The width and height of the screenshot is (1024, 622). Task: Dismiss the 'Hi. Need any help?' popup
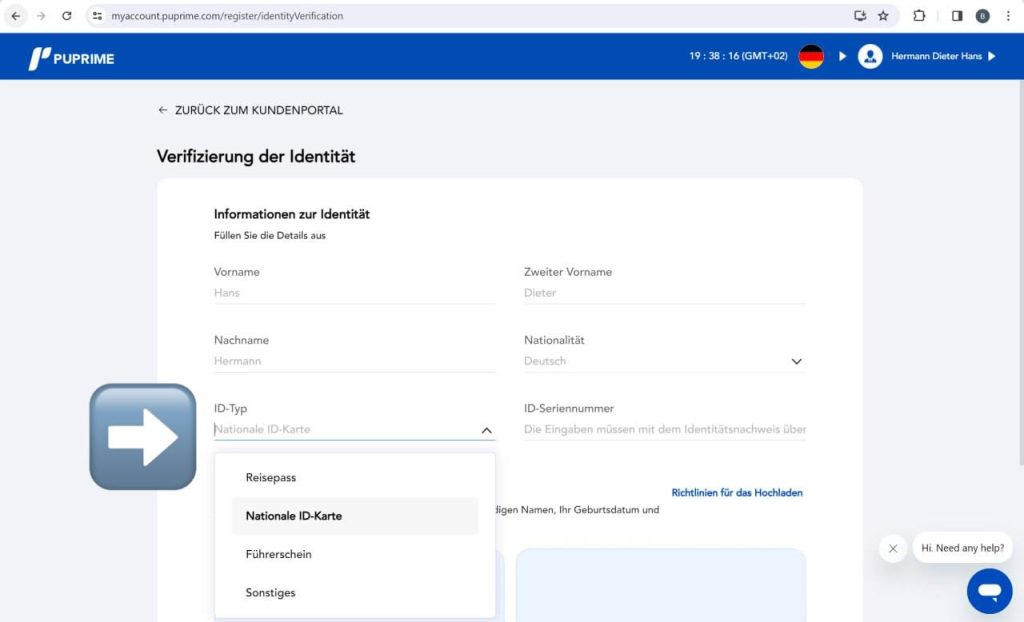(893, 548)
